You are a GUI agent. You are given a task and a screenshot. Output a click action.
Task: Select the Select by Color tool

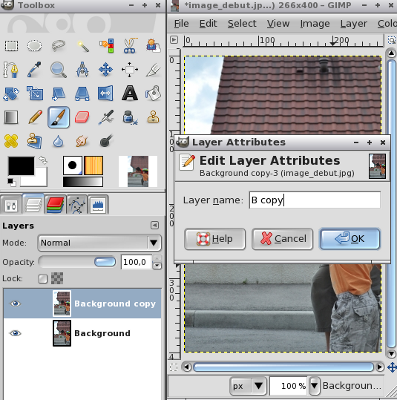point(106,46)
